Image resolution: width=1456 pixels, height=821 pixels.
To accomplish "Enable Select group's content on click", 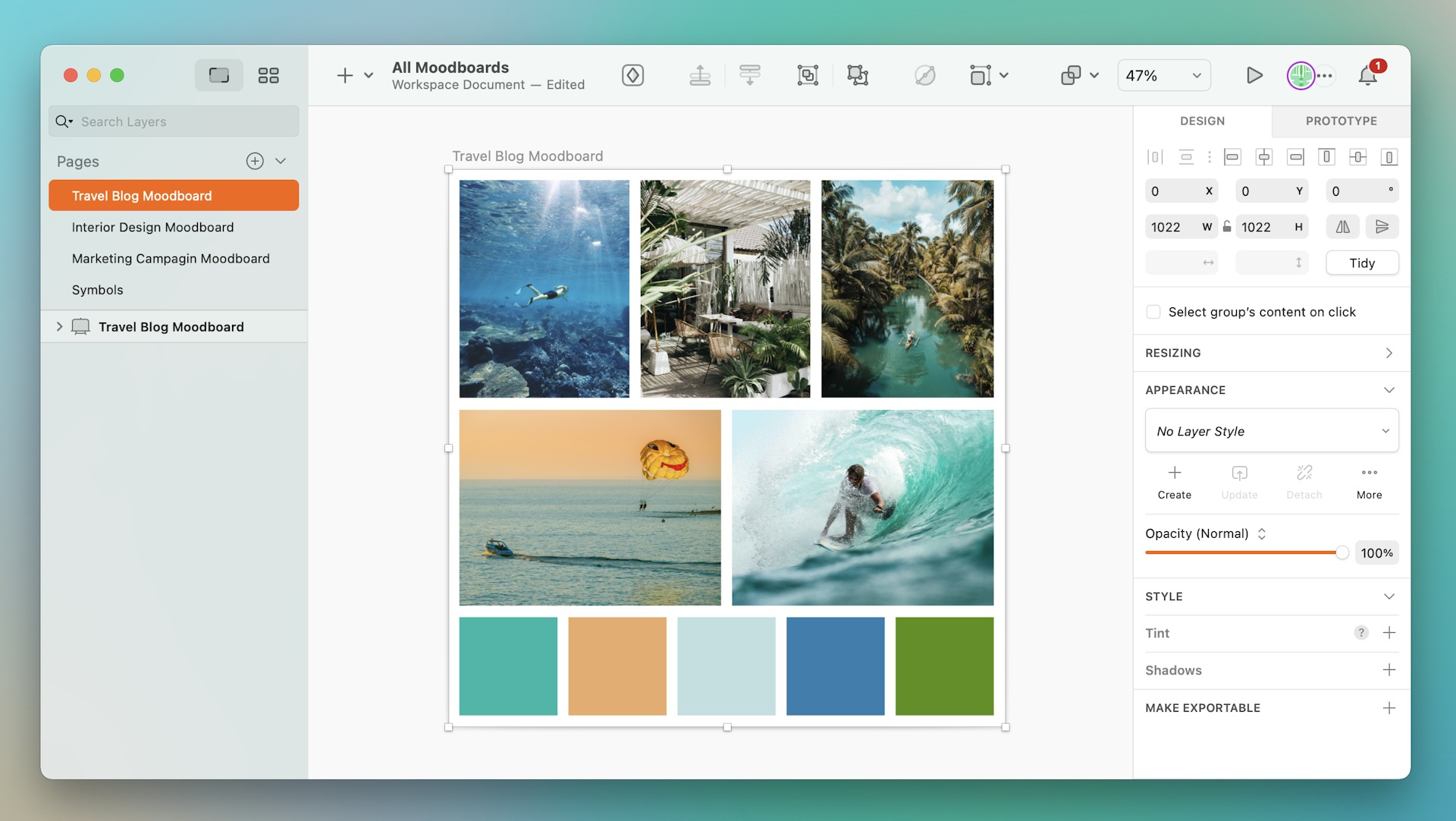I will click(x=1153, y=312).
